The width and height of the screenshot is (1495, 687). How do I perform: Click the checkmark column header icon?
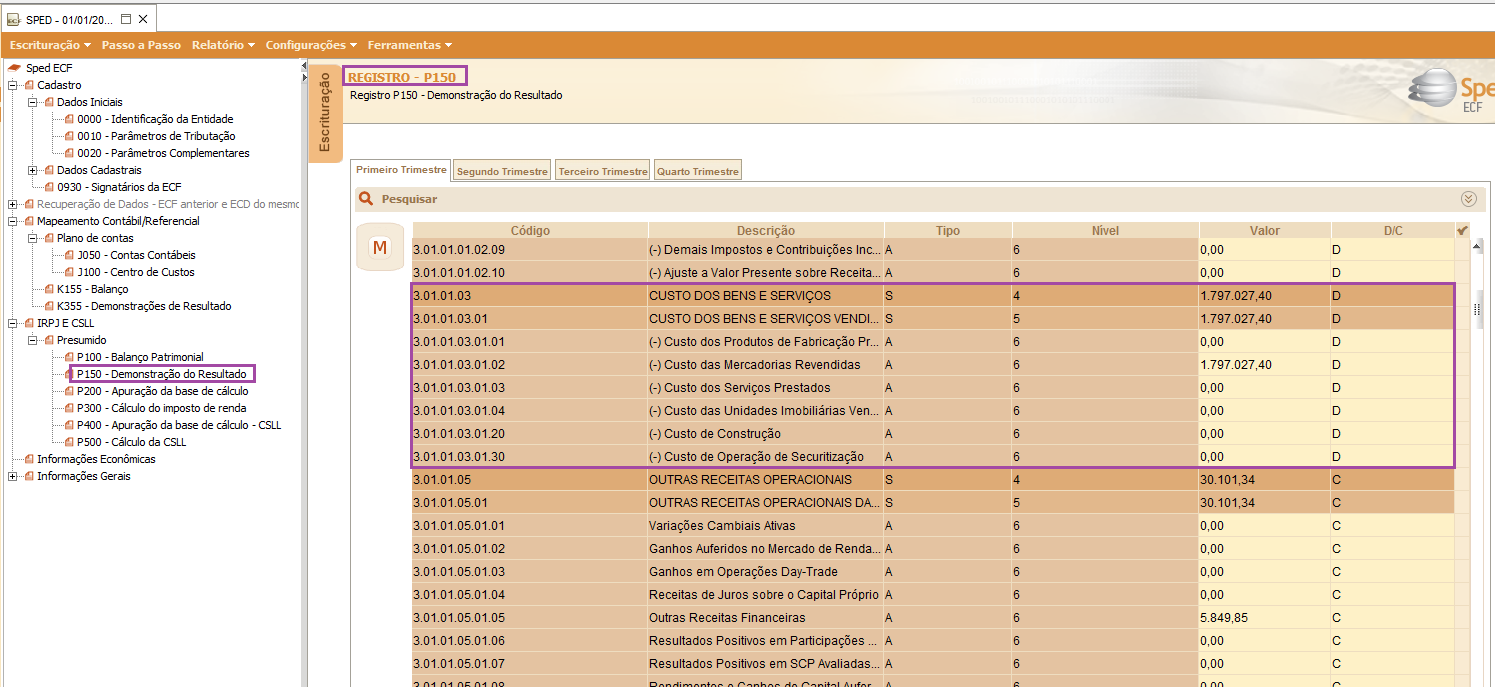coord(1462,231)
